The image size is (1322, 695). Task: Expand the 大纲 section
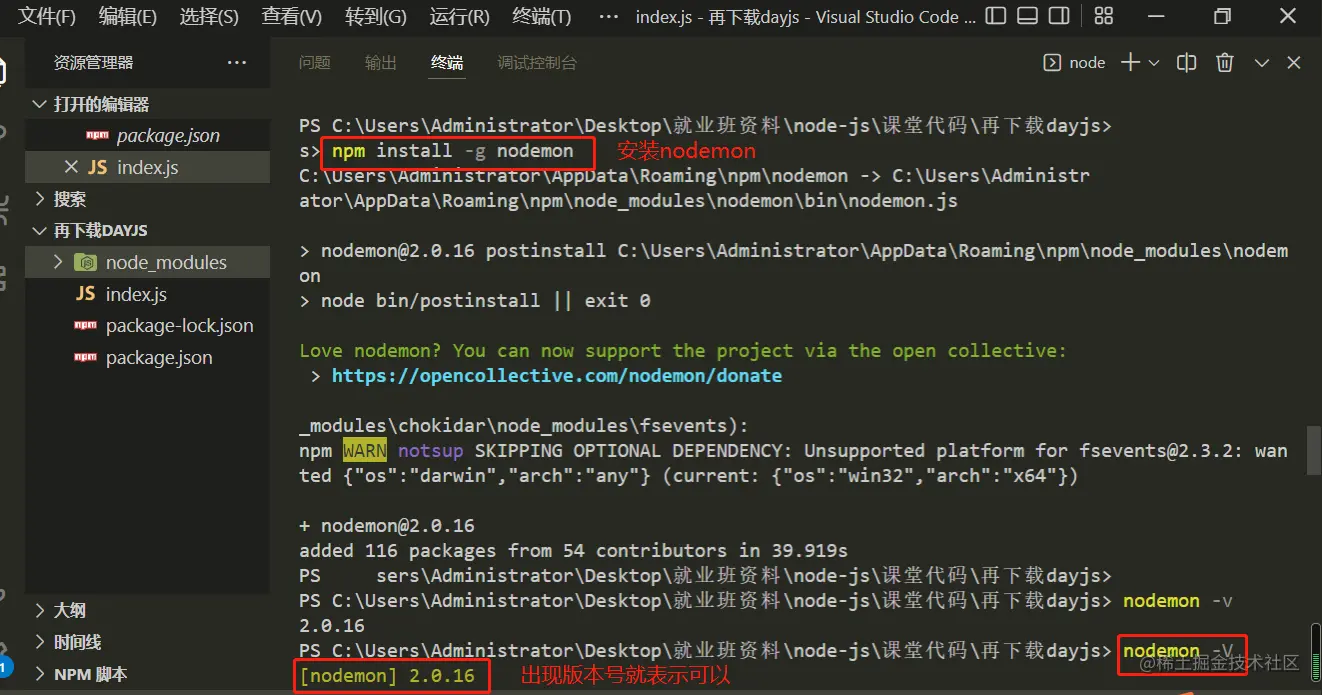click(148, 610)
